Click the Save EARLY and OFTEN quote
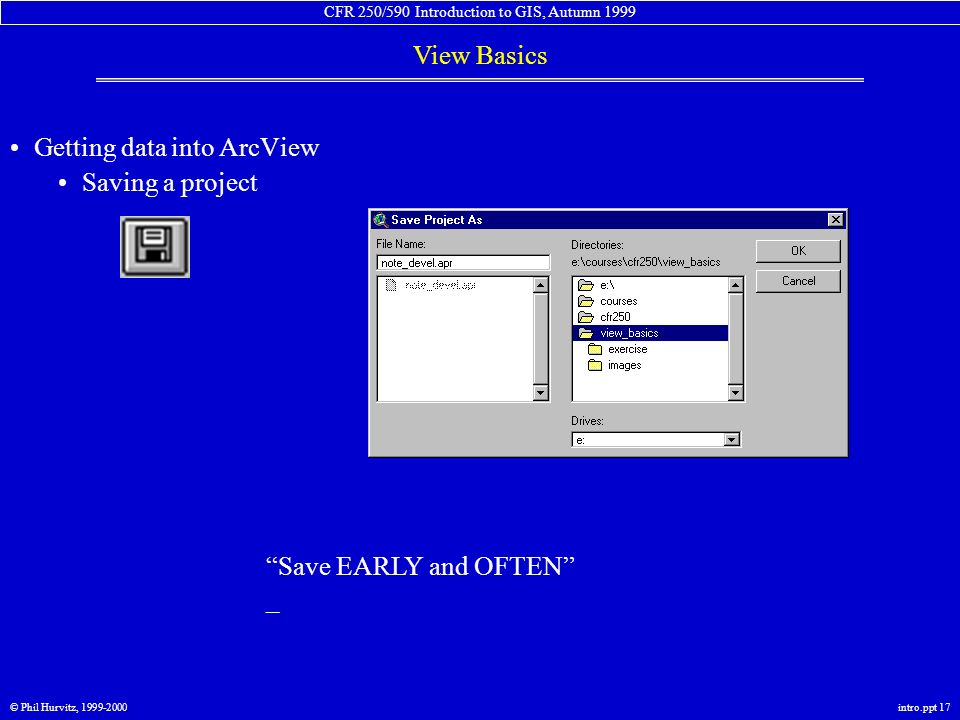Image resolution: width=960 pixels, height=720 pixels. point(420,566)
